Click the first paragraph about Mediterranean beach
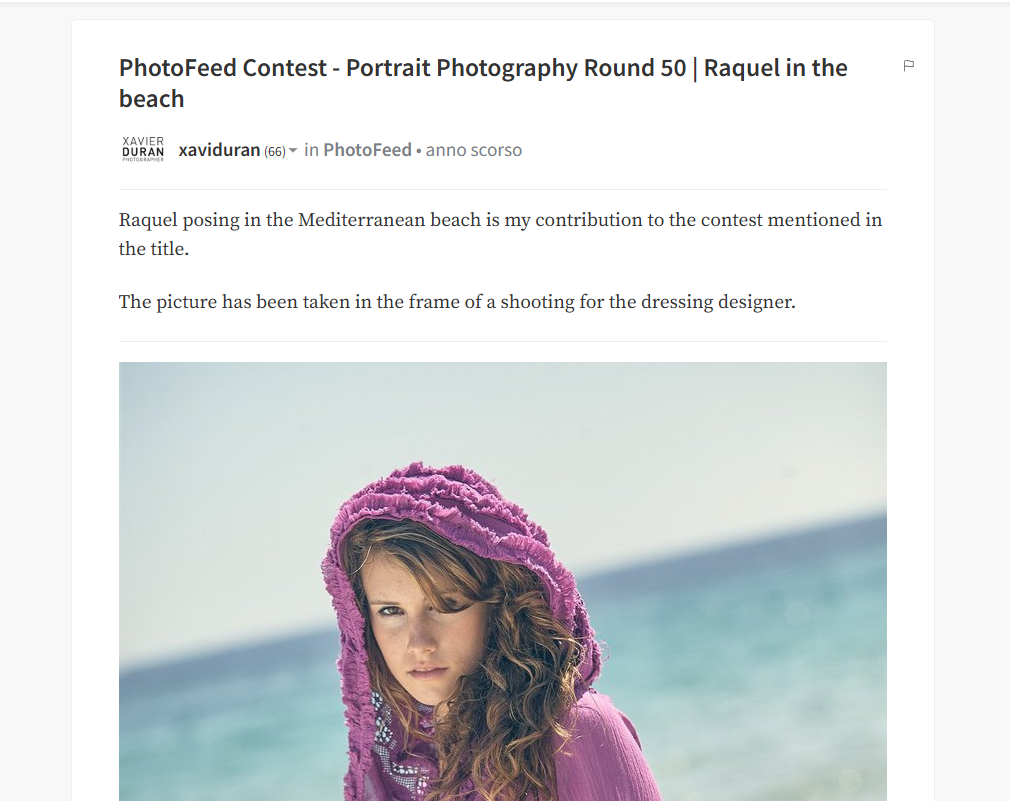This screenshot has height=801, width=1010. point(500,234)
